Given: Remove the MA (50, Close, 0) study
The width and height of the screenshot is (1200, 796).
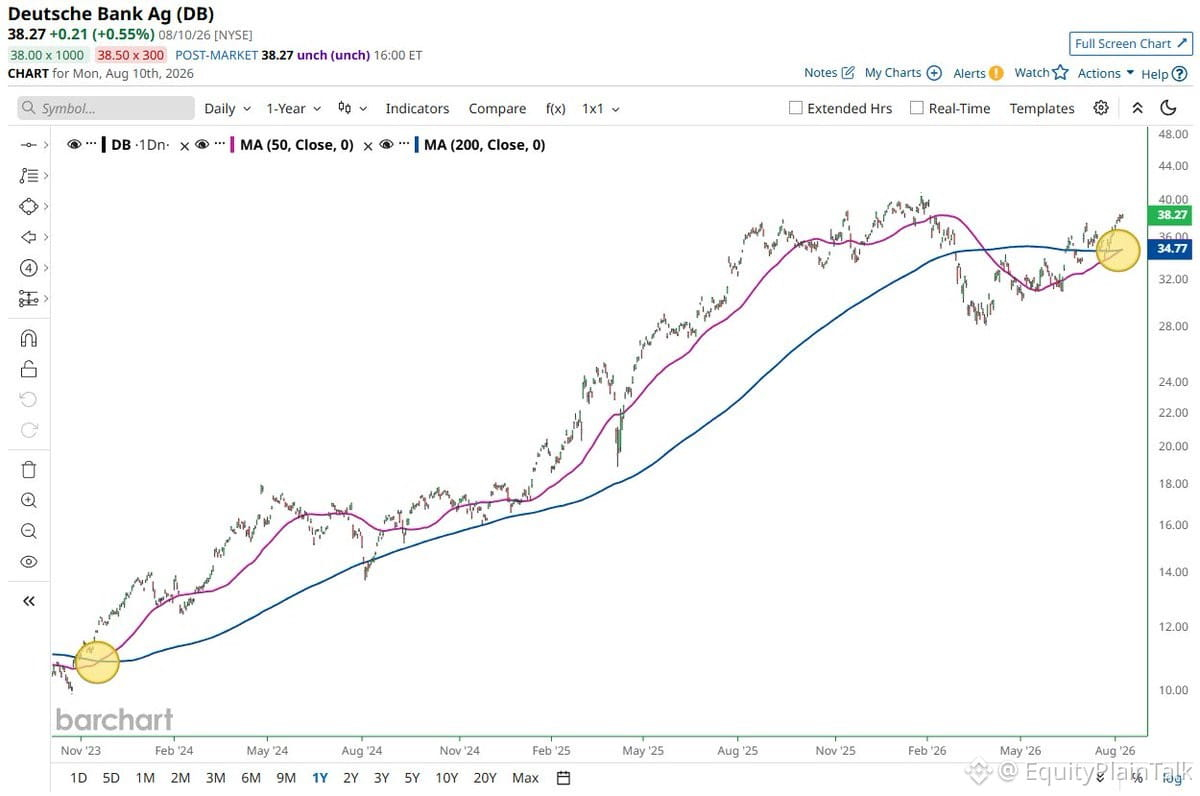Looking at the screenshot, I should click(x=367, y=146).
